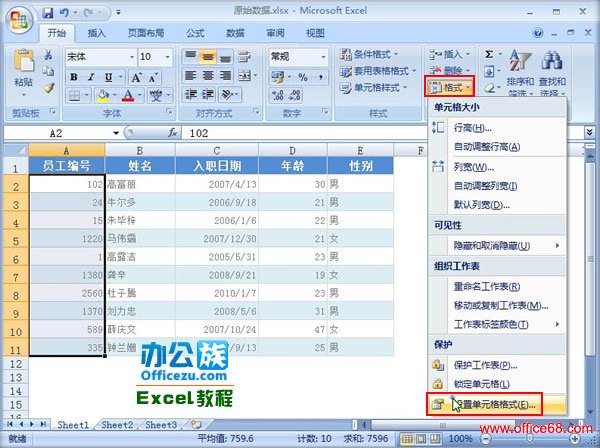Align text left
Viewport: 600px width, 448px height.
tap(190, 76)
